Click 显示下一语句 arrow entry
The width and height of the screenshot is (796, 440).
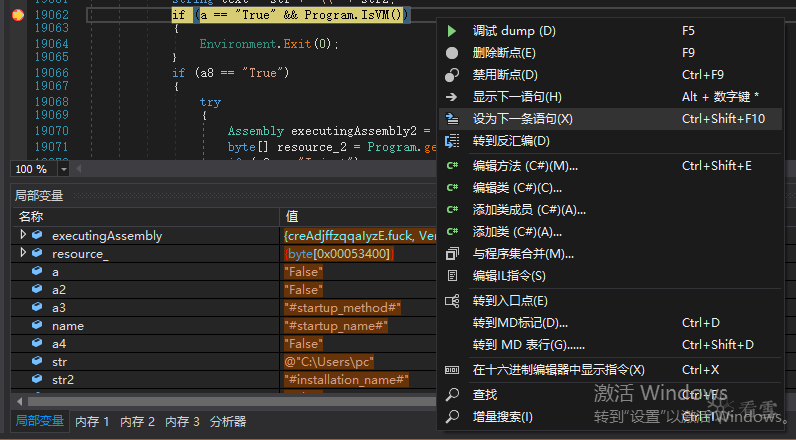coord(516,97)
